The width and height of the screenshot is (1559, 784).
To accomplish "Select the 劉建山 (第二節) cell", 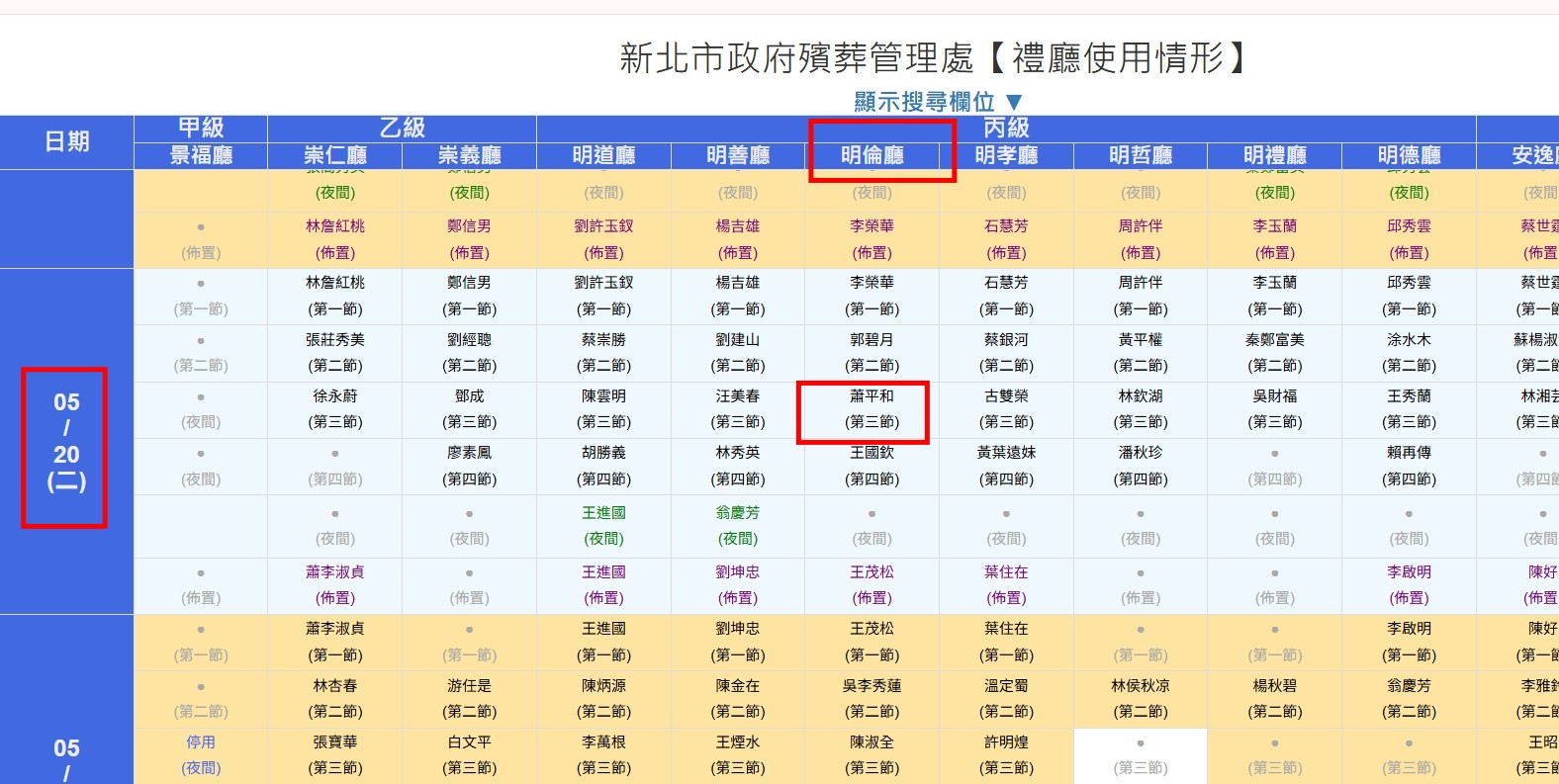I will (x=738, y=353).
